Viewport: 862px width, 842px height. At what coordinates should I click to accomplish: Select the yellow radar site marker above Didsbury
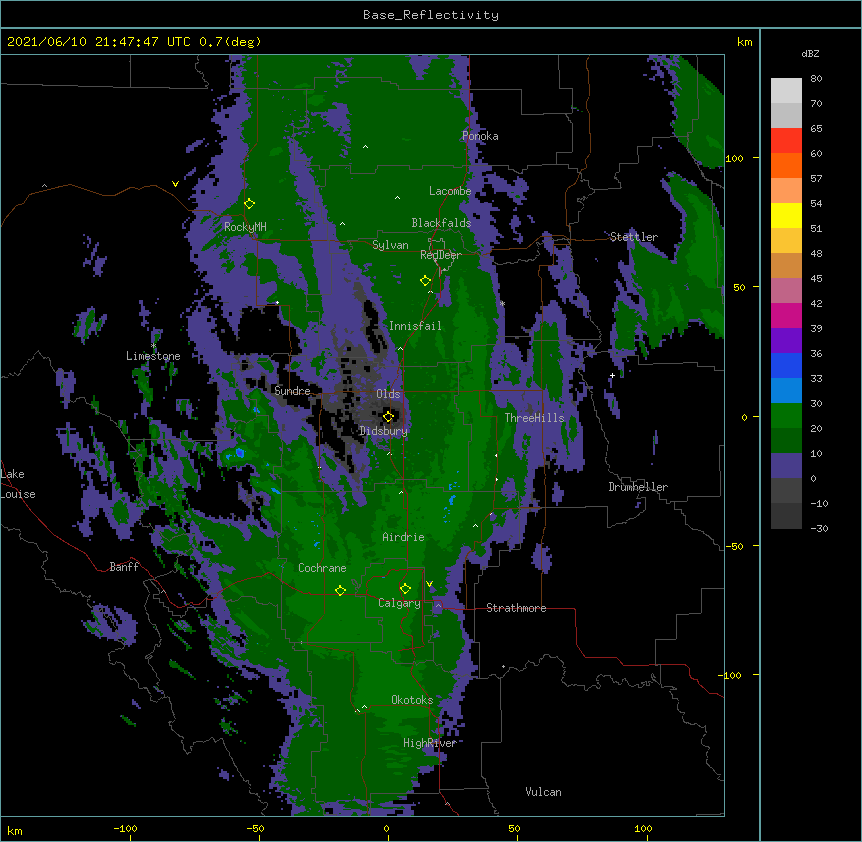pyautogui.click(x=388, y=416)
